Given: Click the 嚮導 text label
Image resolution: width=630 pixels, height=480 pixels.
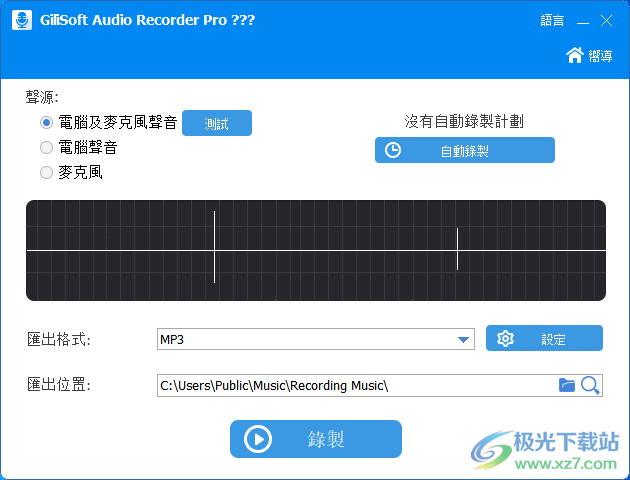Looking at the screenshot, I should click(x=601, y=56).
